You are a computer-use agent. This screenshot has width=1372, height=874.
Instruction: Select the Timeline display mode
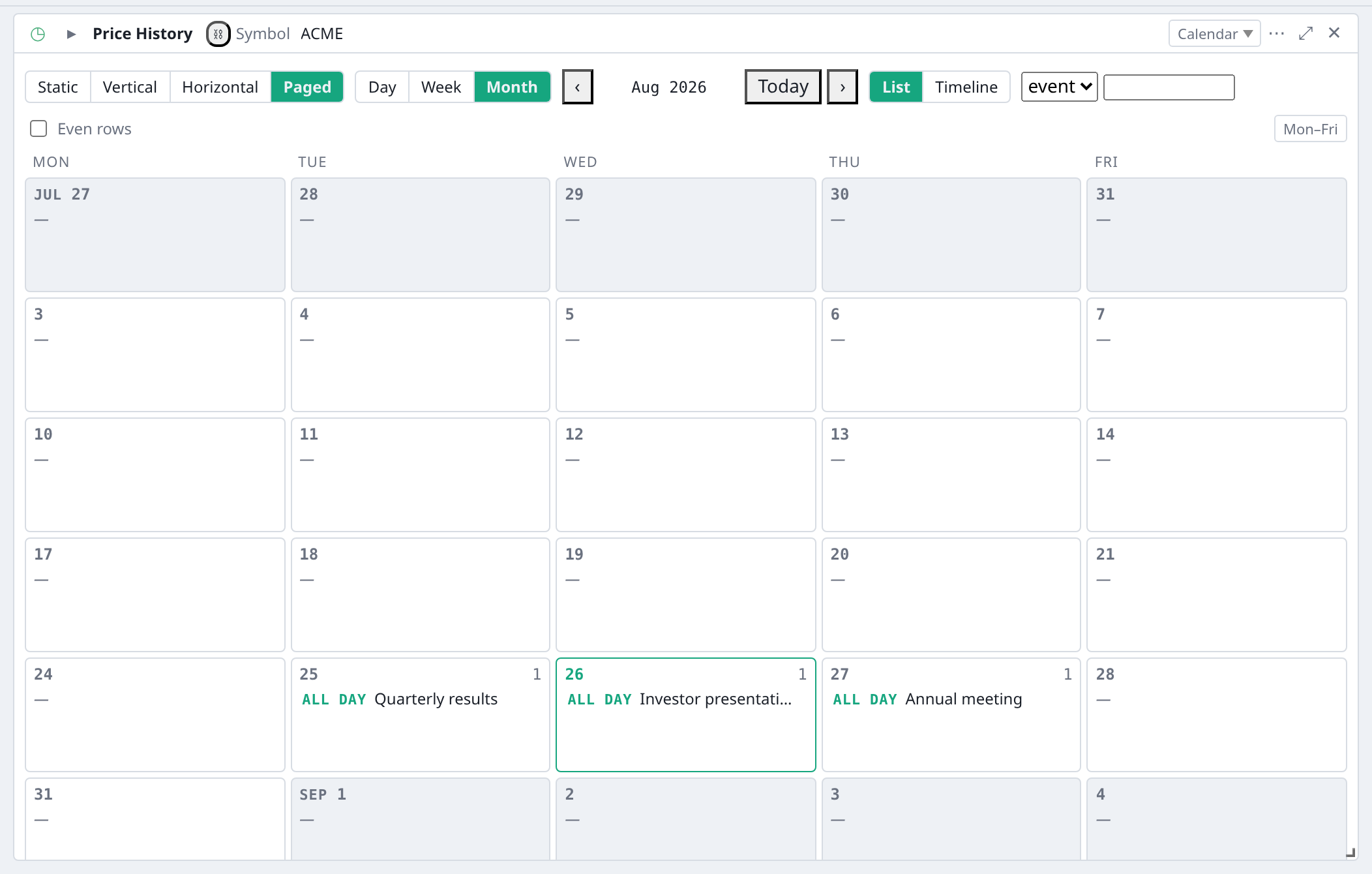tap(966, 87)
